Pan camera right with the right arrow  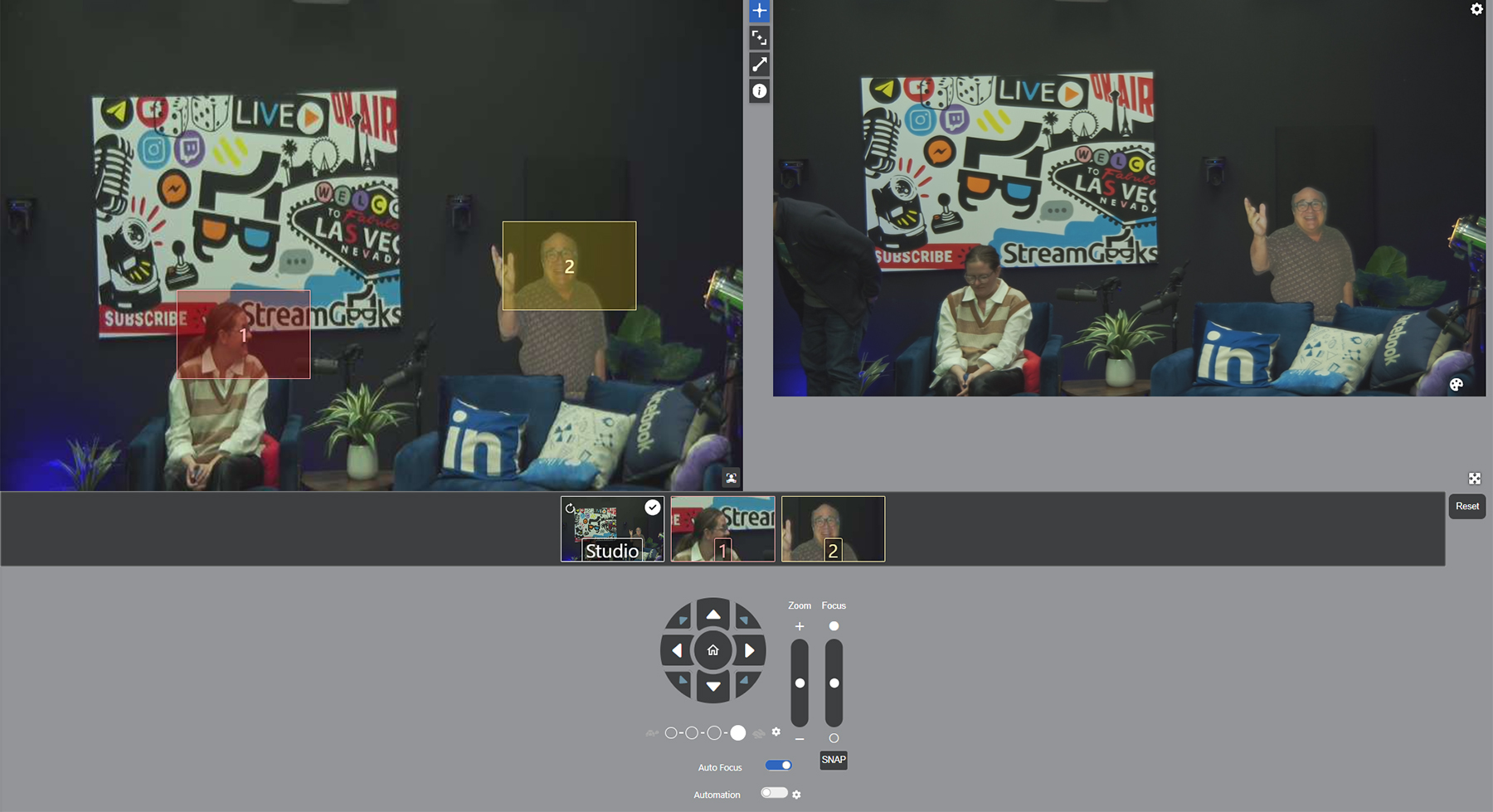tap(749, 650)
